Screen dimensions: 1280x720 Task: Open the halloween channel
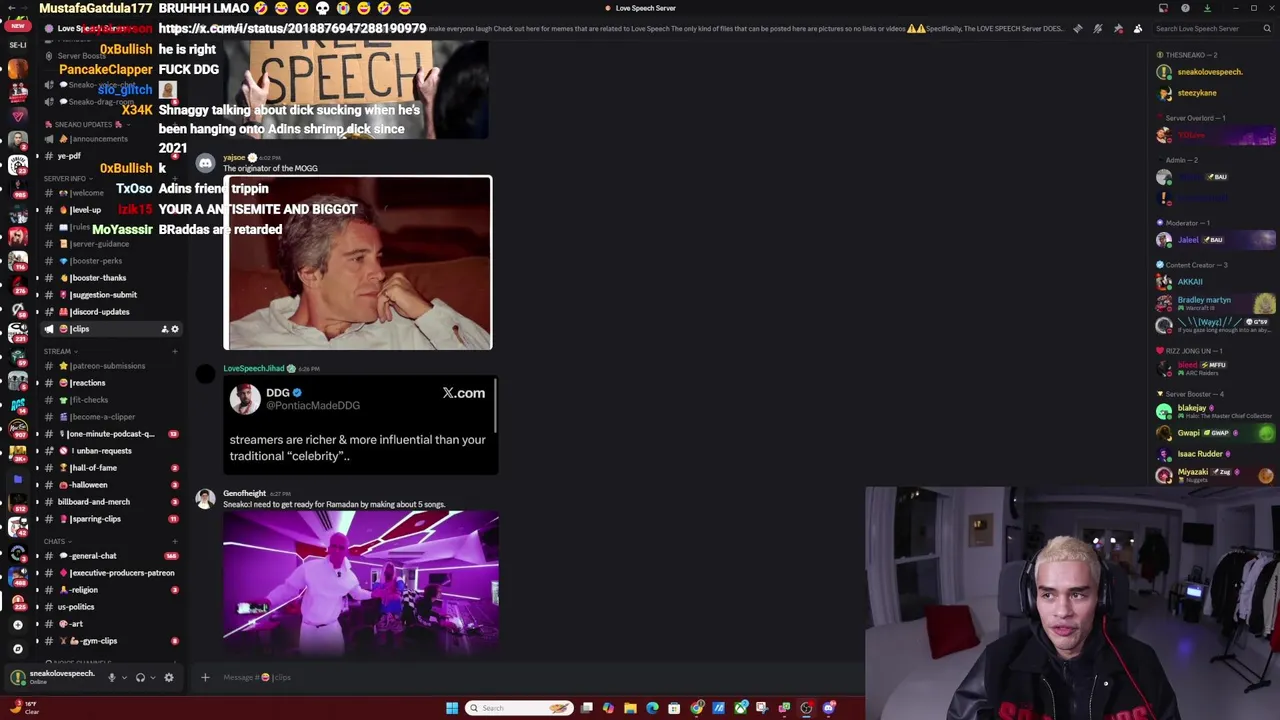pyautogui.click(x=110, y=485)
